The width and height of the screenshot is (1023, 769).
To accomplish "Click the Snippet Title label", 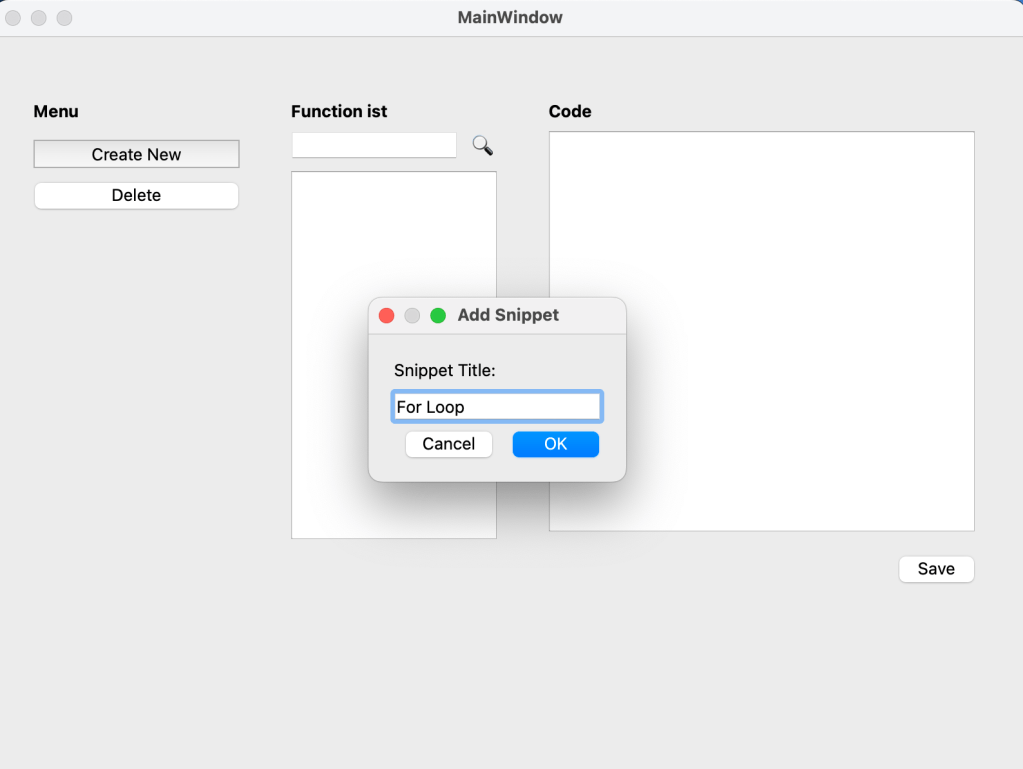I will 444,371.
